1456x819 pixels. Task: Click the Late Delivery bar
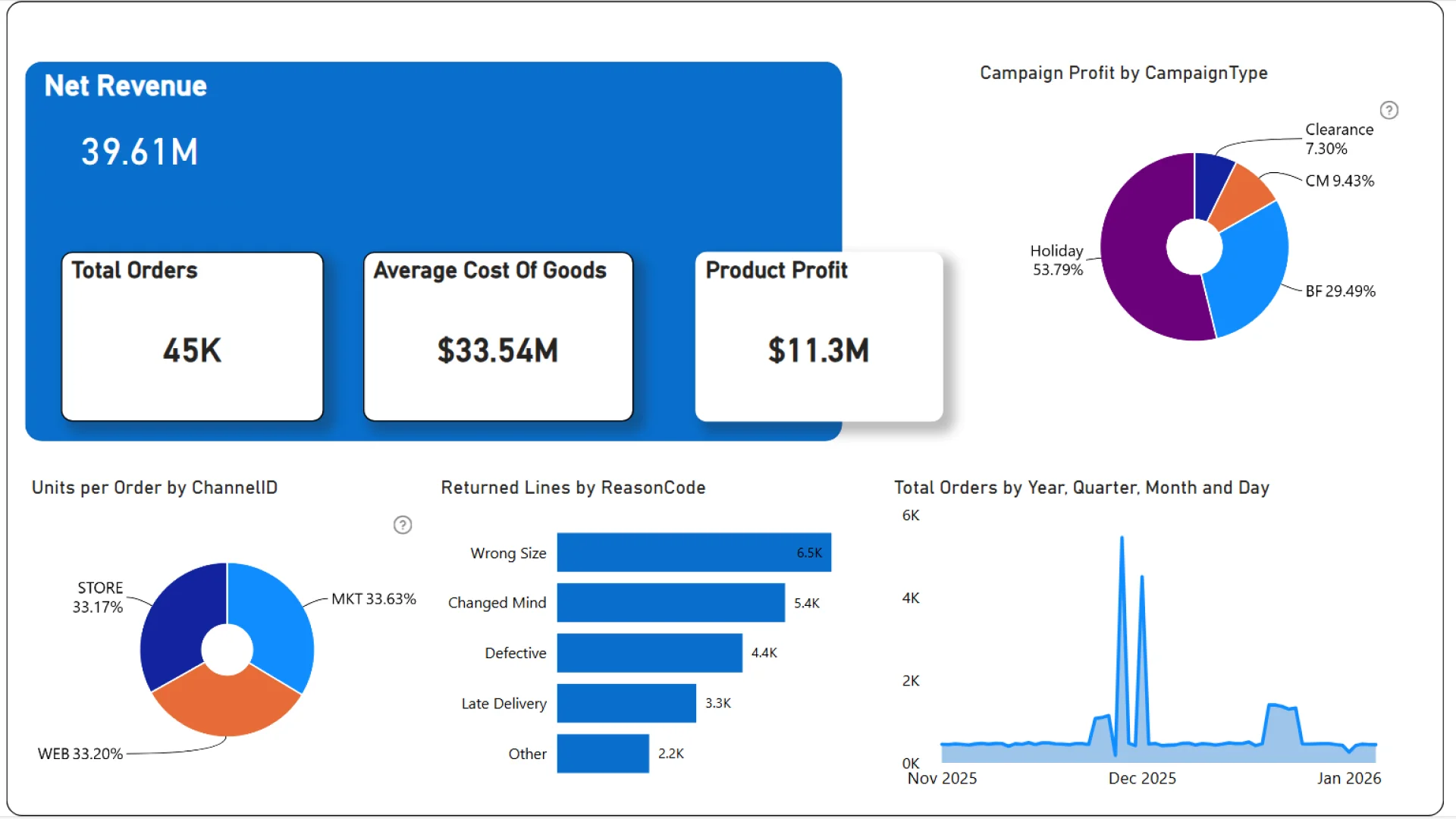pyautogui.click(x=626, y=703)
